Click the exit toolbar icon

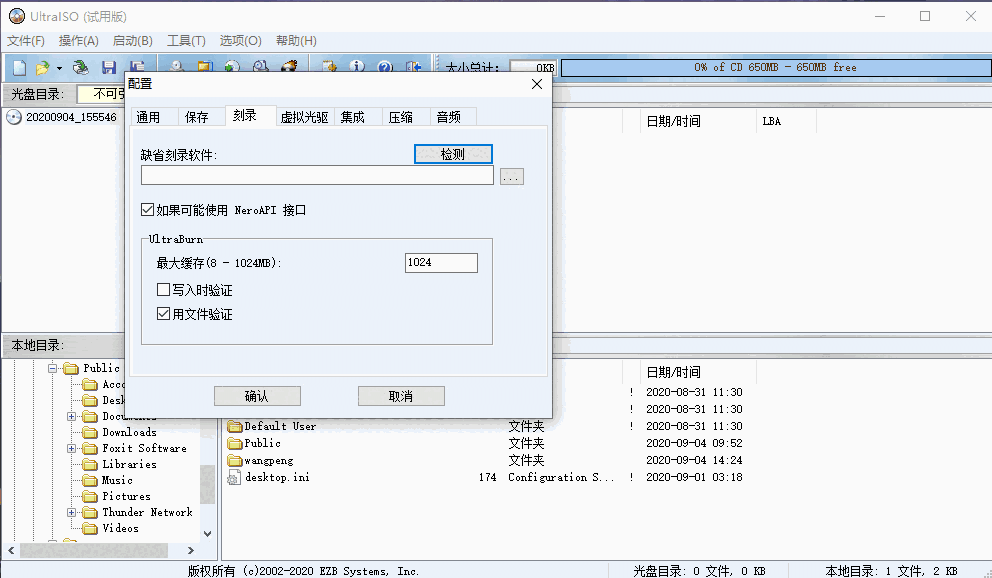(x=412, y=67)
